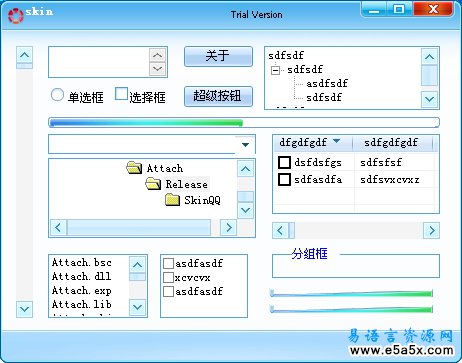Click folder list scroll left arrow

point(58,228)
